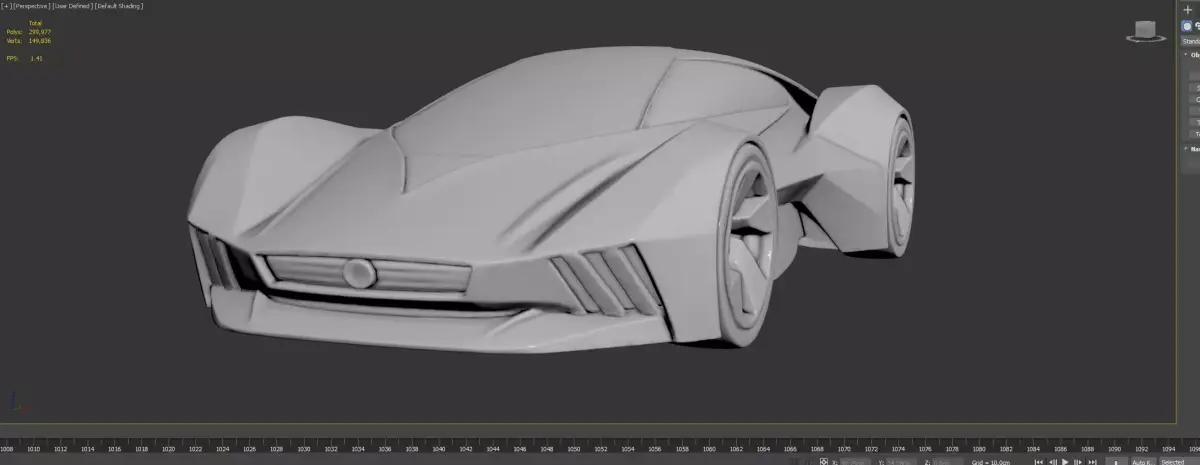
Task: Step to previous frame
Action: tap(1053, 462)
